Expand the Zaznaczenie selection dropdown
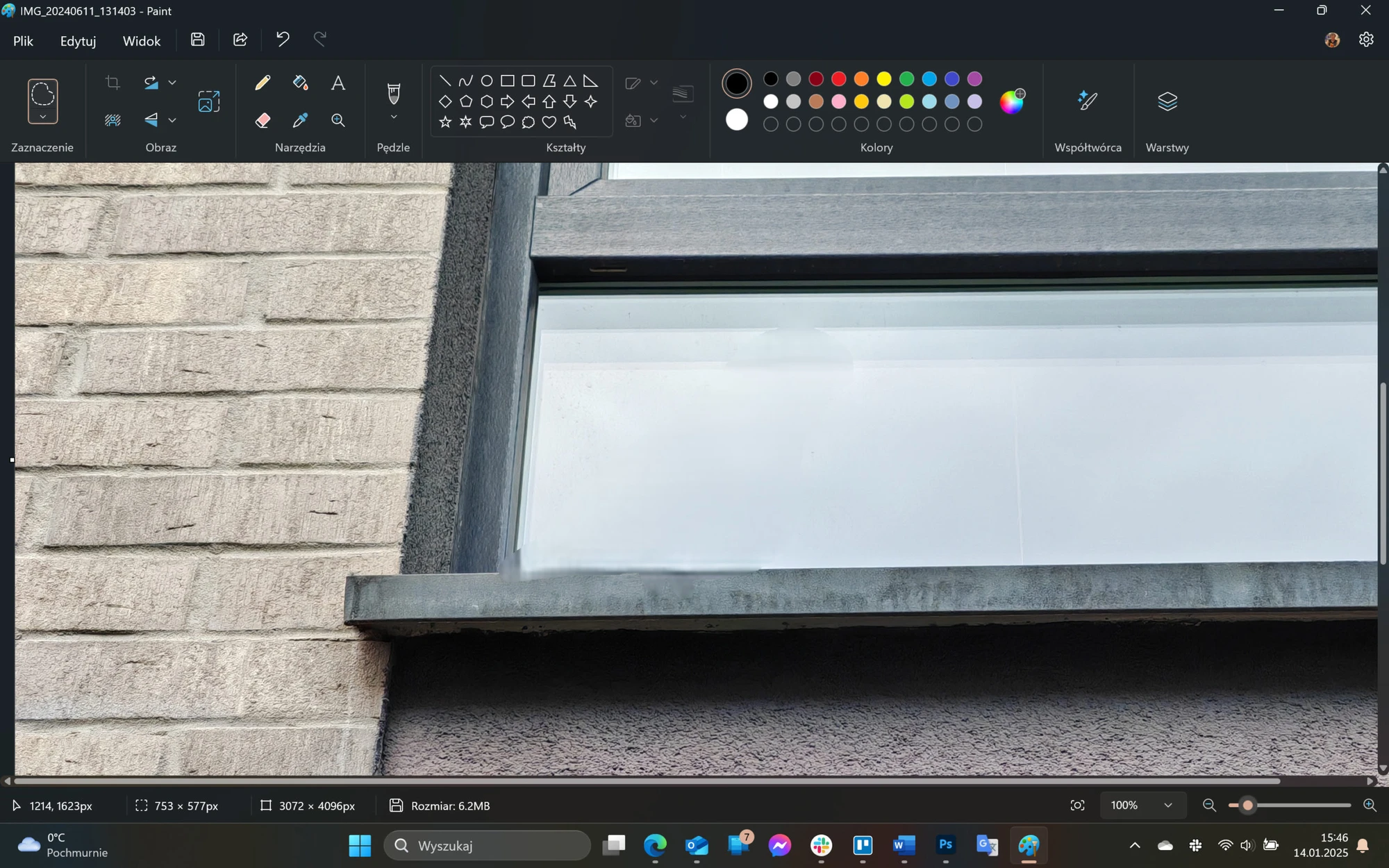 (x=42, y=117)
